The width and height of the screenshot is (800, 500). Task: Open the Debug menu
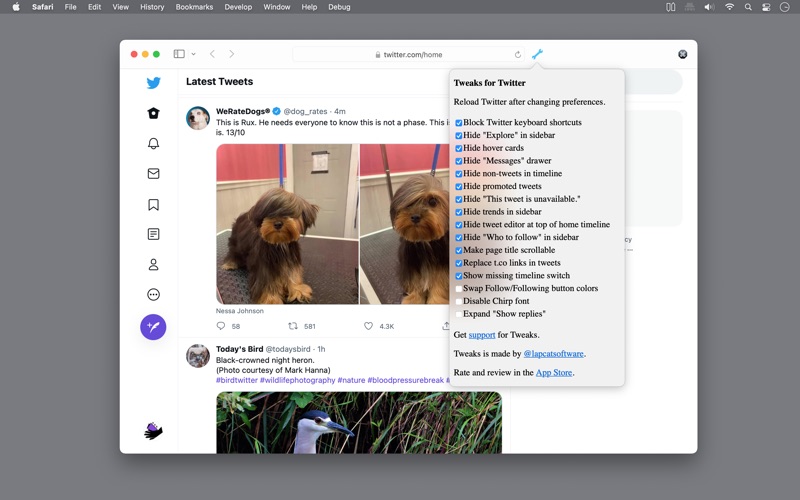click(339, 7)
